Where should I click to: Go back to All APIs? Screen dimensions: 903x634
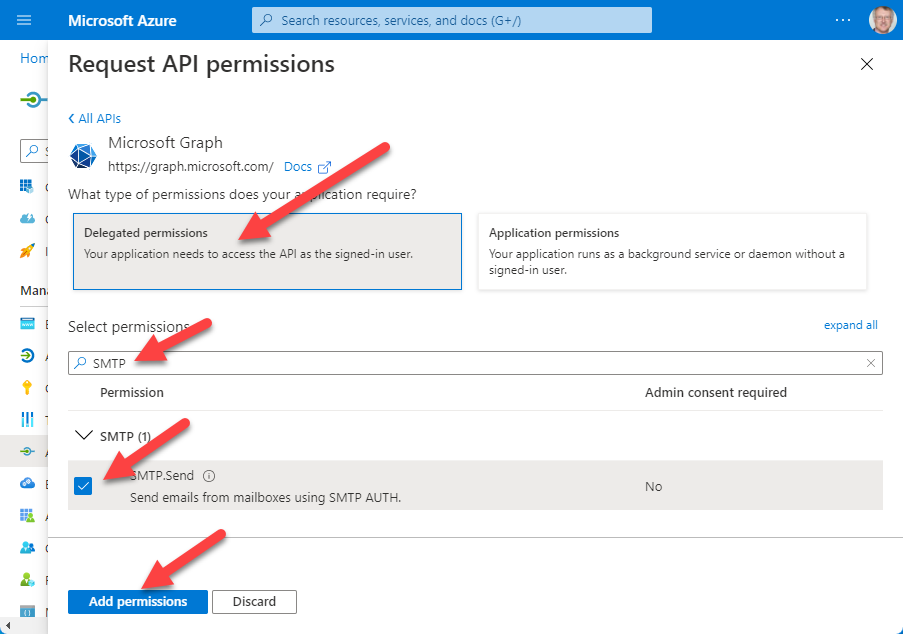coord(95,118)
